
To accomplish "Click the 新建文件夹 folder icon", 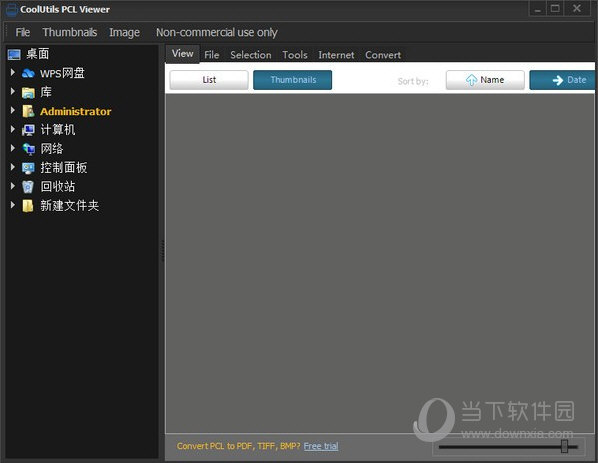I will [28, 206].
